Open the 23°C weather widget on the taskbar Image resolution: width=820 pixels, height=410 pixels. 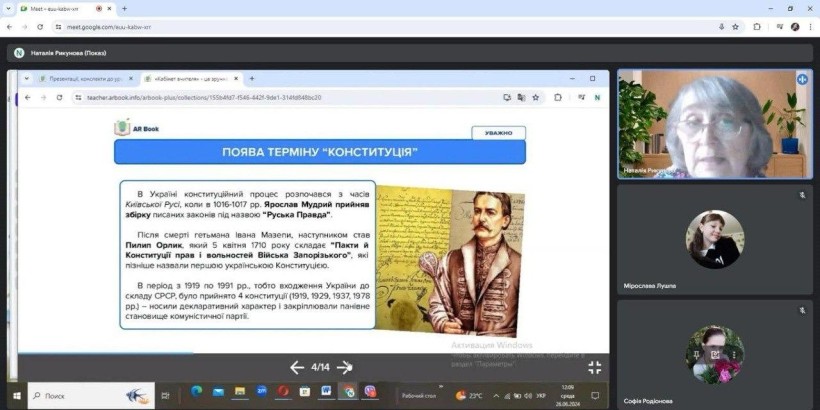(469, 396)
